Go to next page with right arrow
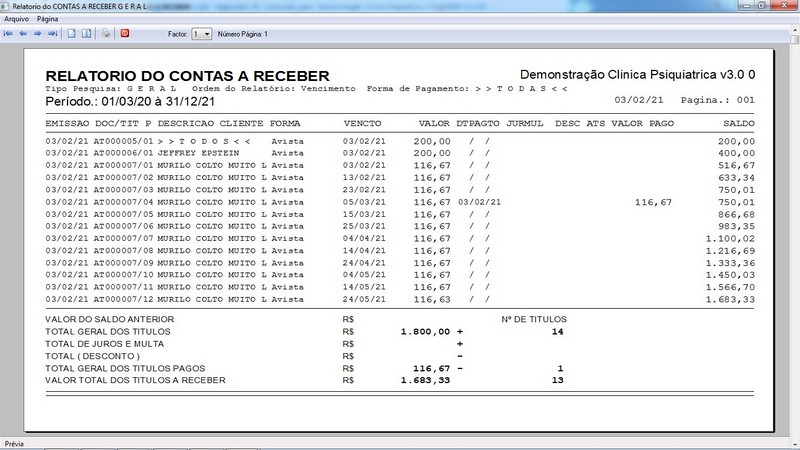This screenshot has width=800, height=450. coord(37,34)
